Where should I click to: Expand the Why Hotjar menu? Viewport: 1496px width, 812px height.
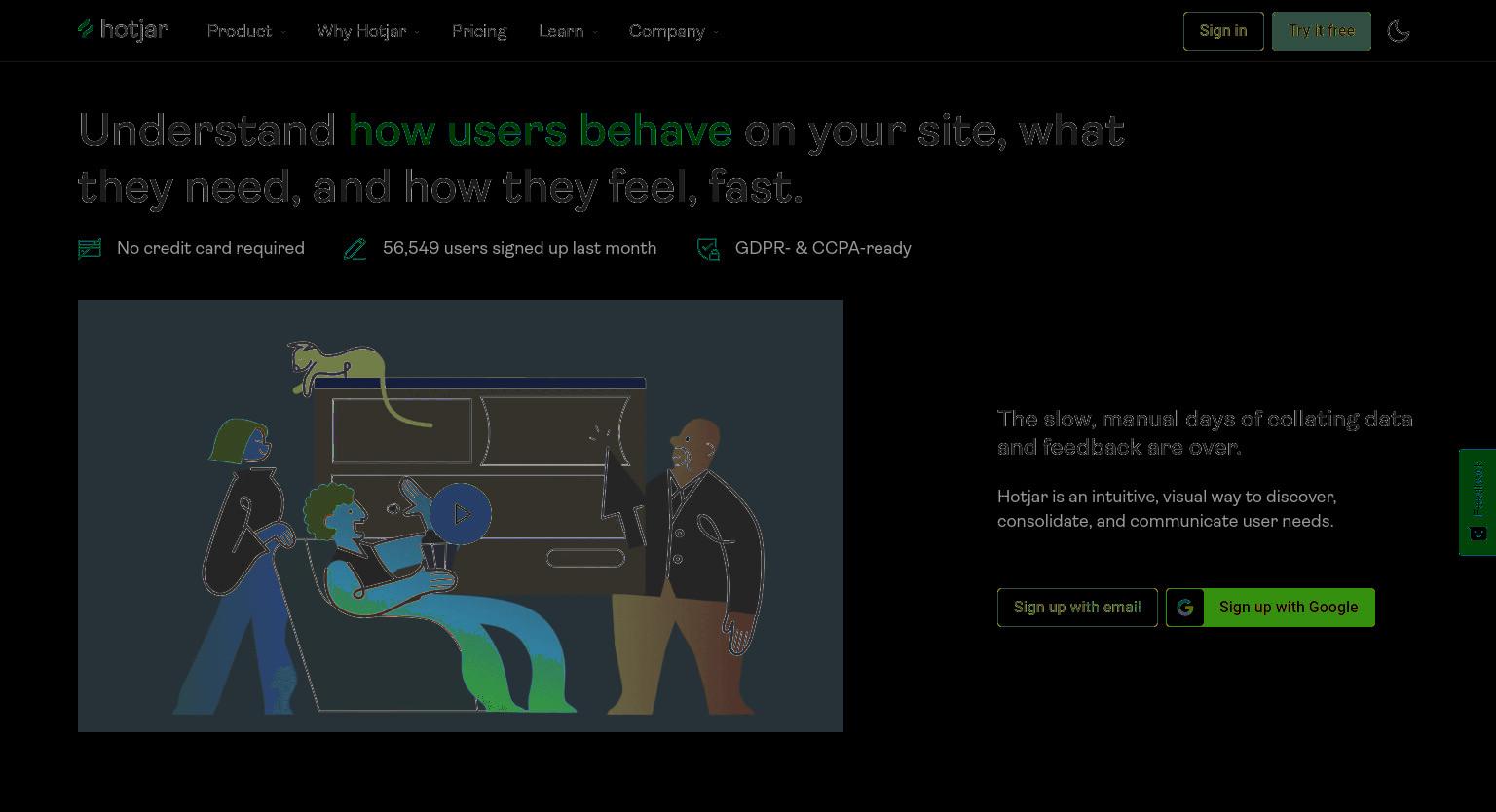(368, 31)
